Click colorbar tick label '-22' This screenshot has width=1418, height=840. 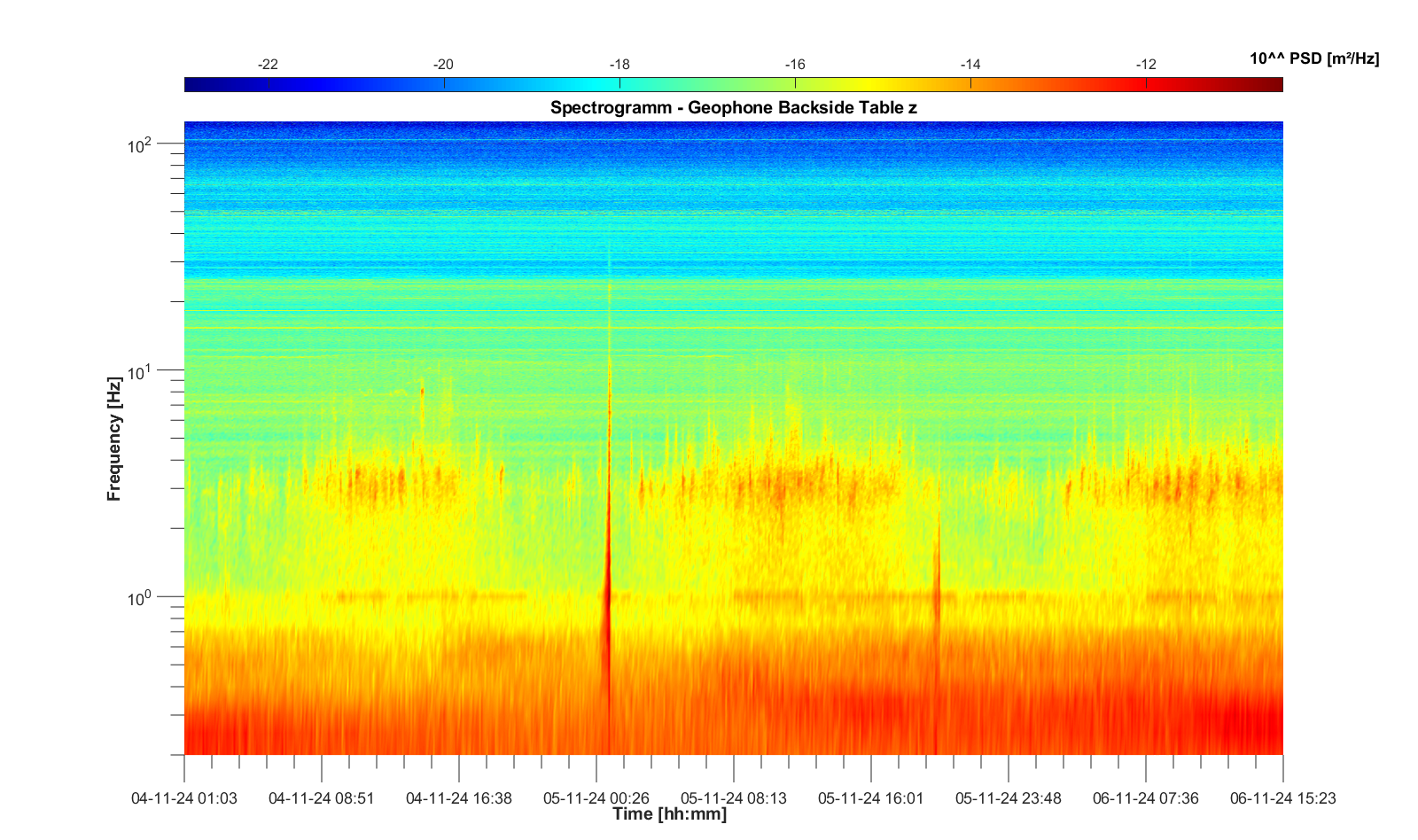pos(268,65)
